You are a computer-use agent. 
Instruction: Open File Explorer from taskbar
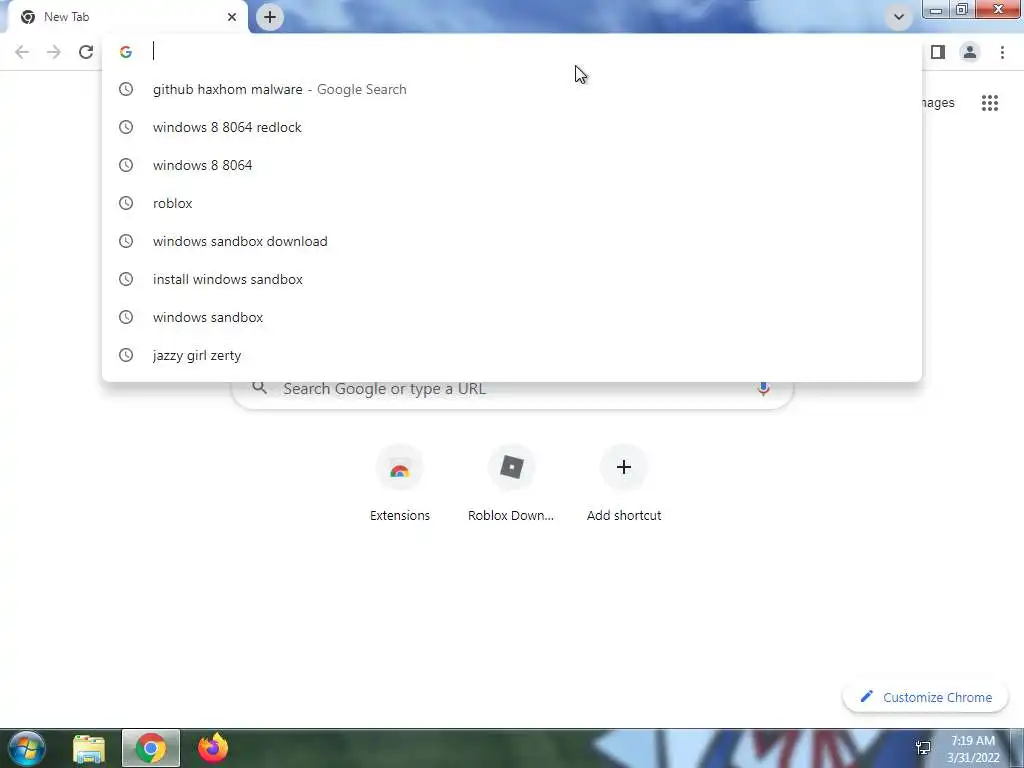[89, 748]
